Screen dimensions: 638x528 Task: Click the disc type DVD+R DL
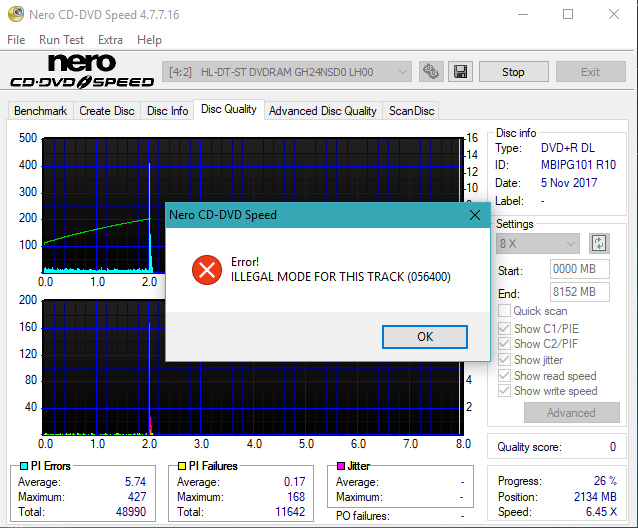[568, 148]
